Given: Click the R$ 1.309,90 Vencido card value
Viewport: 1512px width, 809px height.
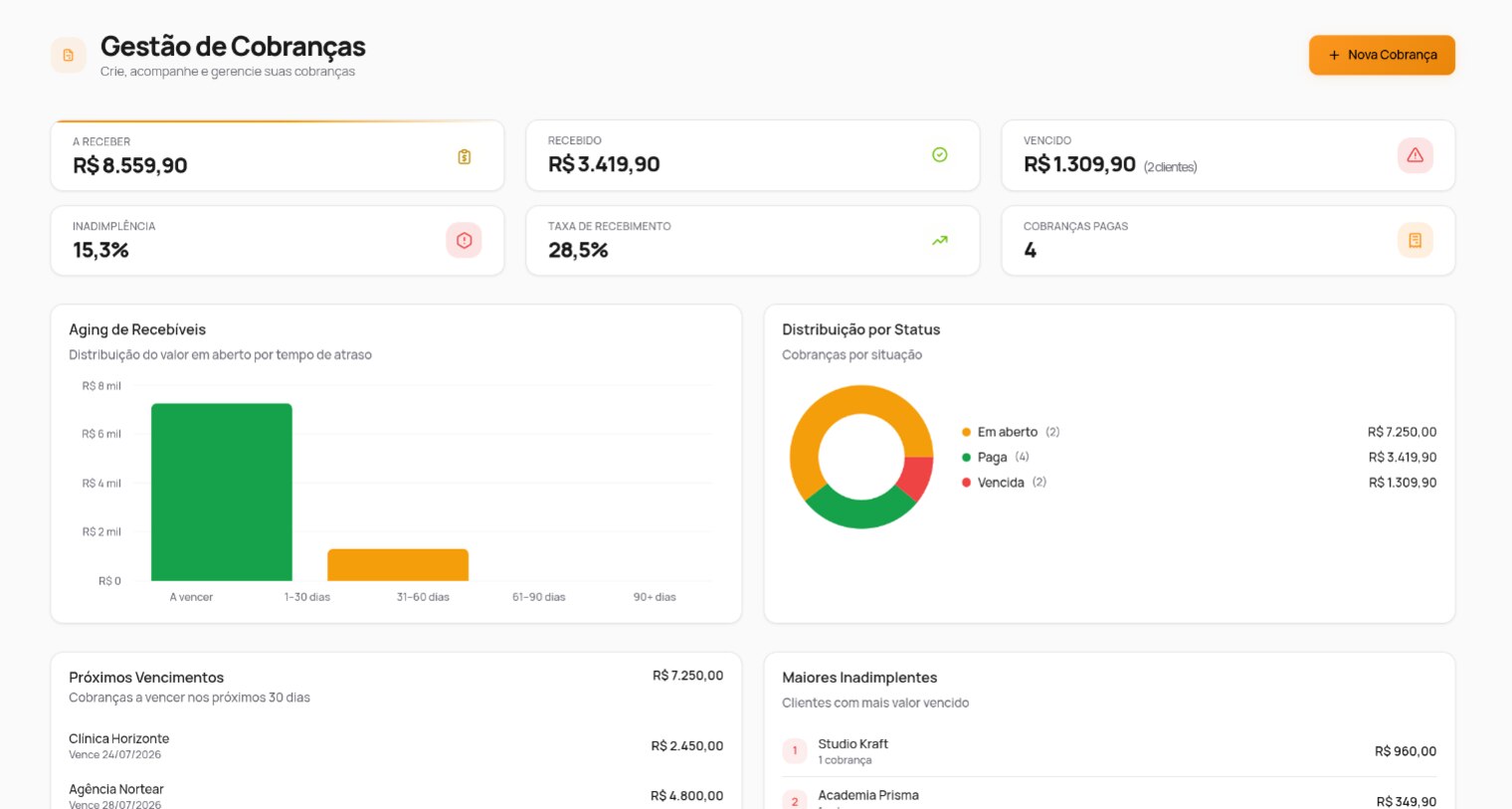Looking at the screenshot, I should [1079, 164].
